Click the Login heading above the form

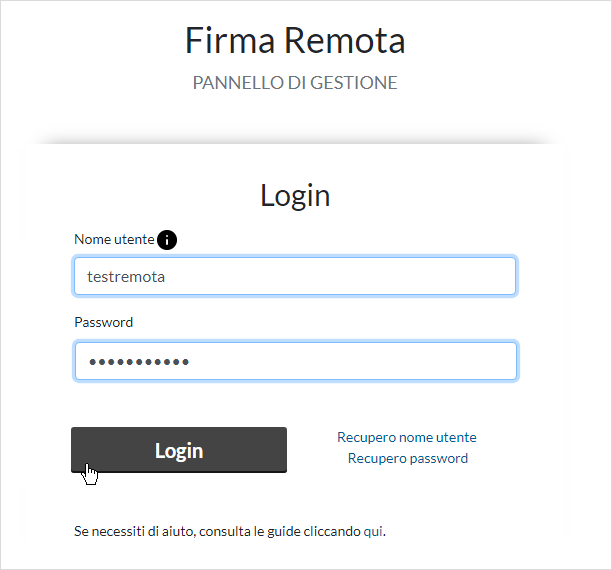tap(295, 196)
